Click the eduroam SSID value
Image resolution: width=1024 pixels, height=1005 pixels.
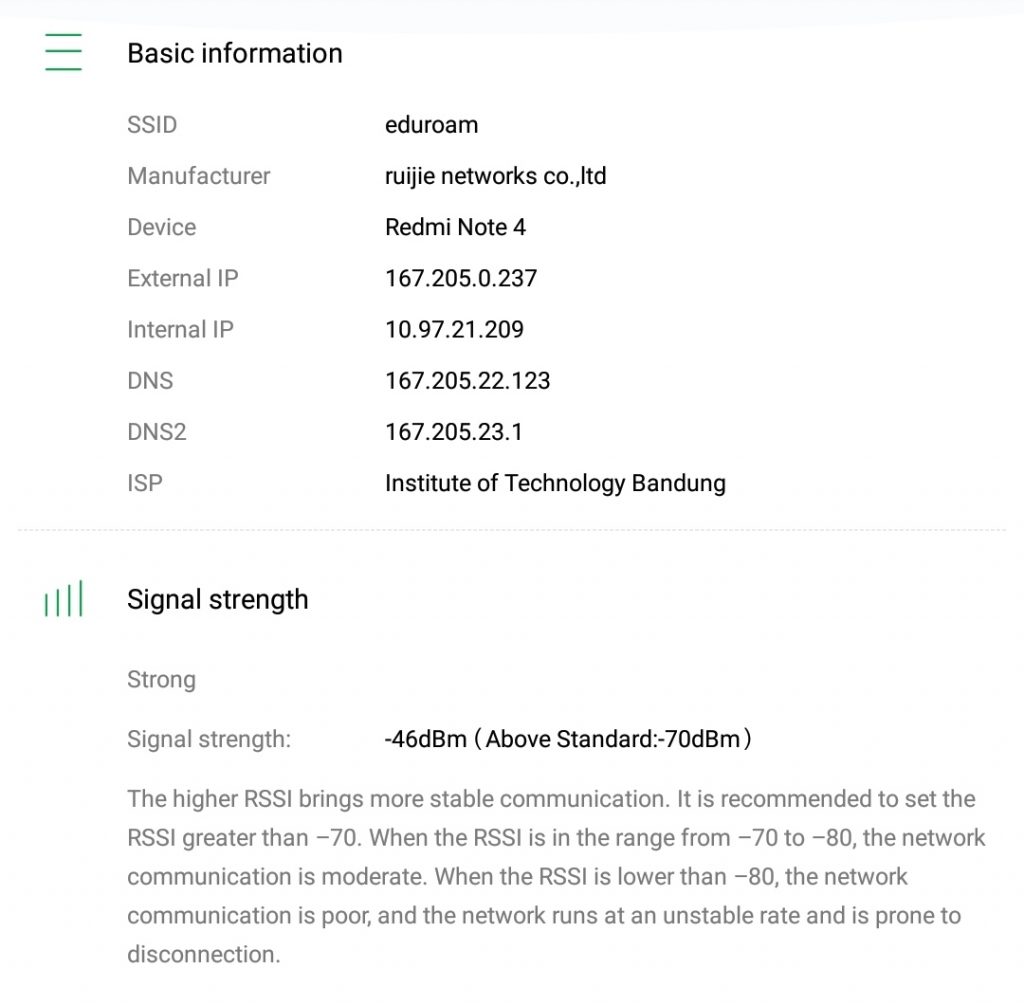(x=431, y=125)
